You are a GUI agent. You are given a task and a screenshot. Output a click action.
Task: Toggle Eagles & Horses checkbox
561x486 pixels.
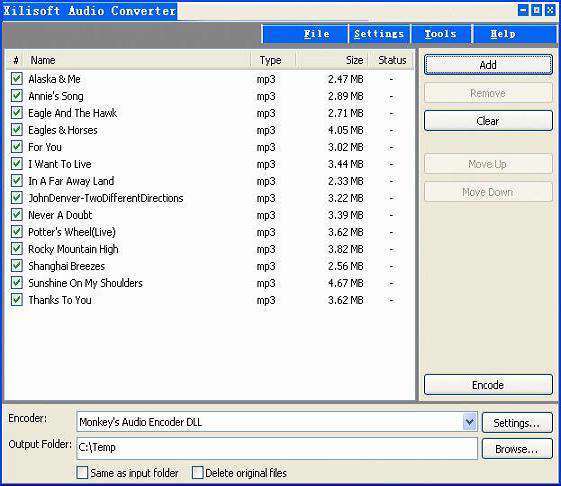point(17,130)
